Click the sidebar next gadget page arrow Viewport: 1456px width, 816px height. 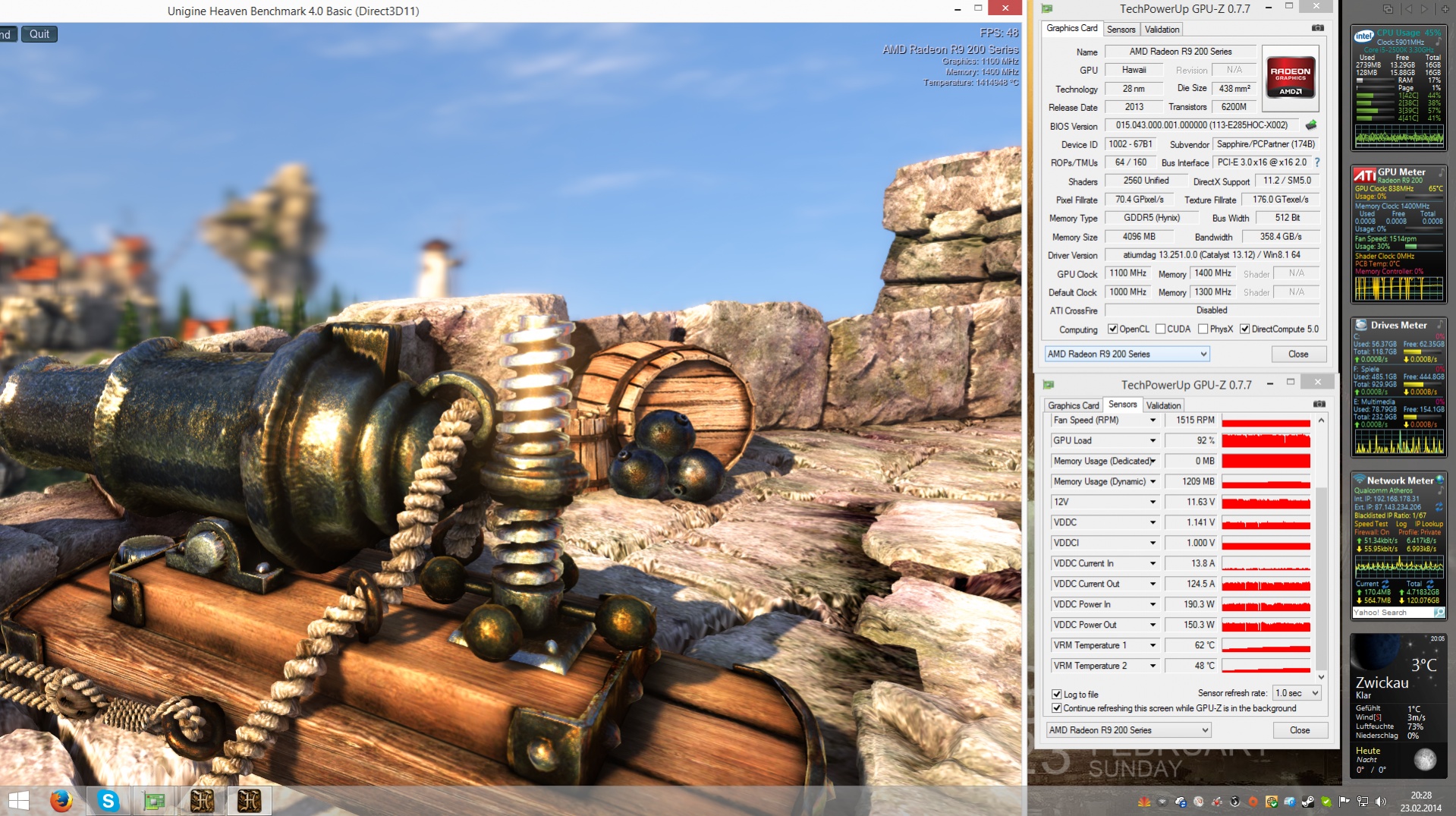coord(1424,9)
